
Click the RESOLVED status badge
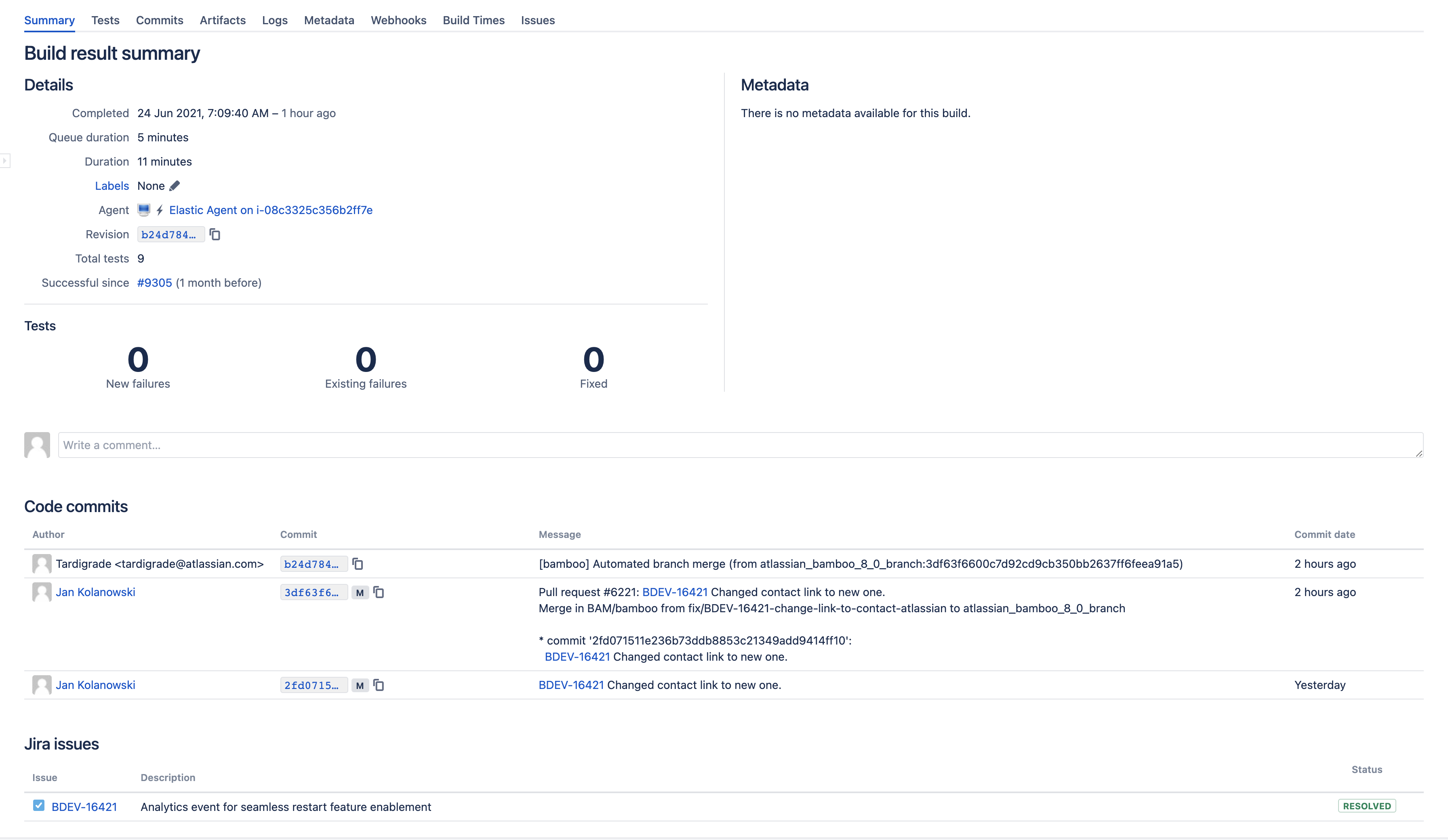[x=1366, y=806]
